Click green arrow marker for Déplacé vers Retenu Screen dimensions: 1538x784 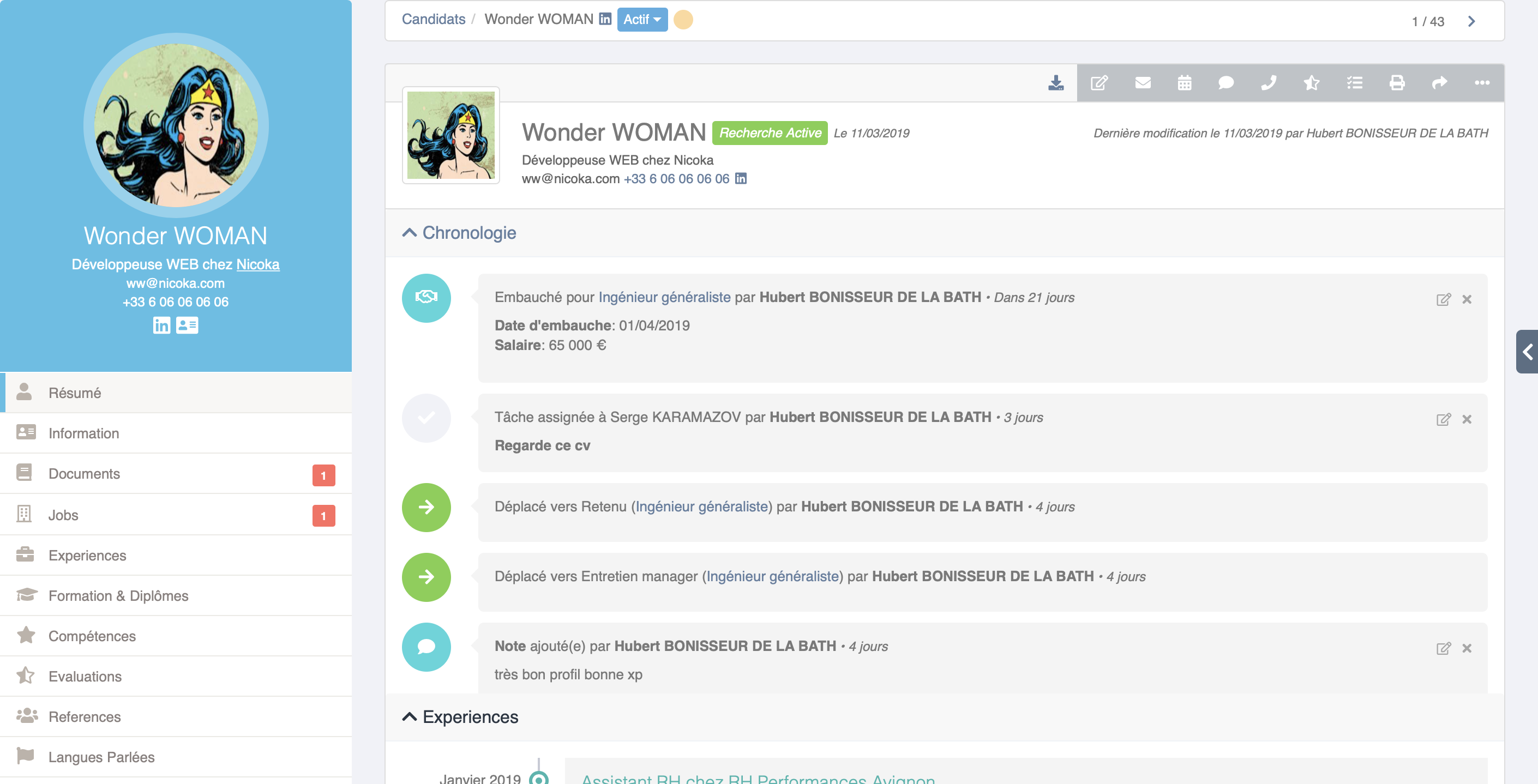click(x=426, y=507)
